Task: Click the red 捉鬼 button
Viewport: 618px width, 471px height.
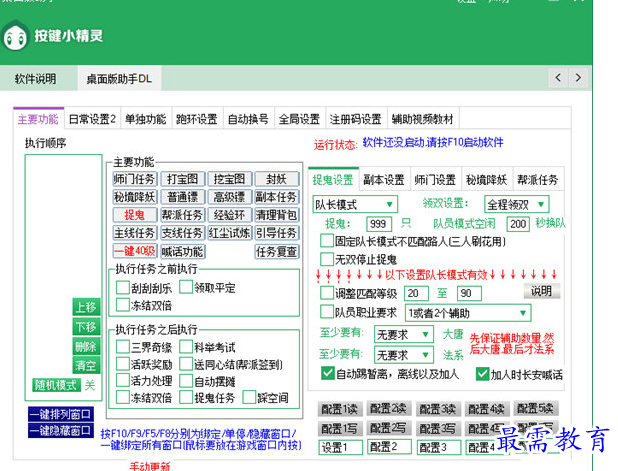Action: (135, 215)
